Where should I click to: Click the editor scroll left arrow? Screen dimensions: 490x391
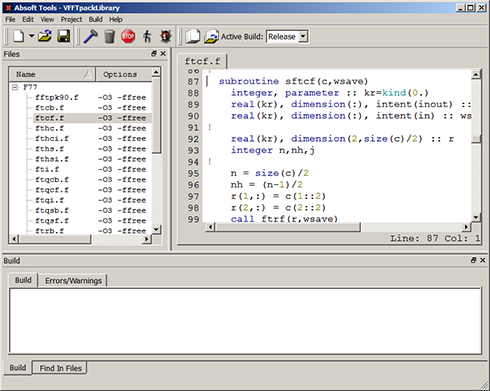tap(210, 227)
